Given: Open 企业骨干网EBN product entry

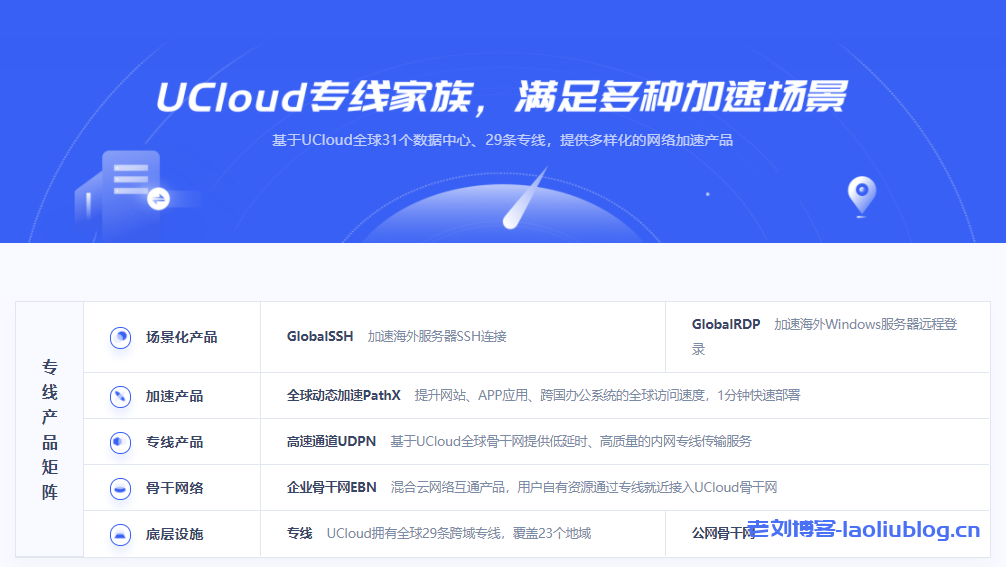Looking at the screenshot, I should coord(331,488).
